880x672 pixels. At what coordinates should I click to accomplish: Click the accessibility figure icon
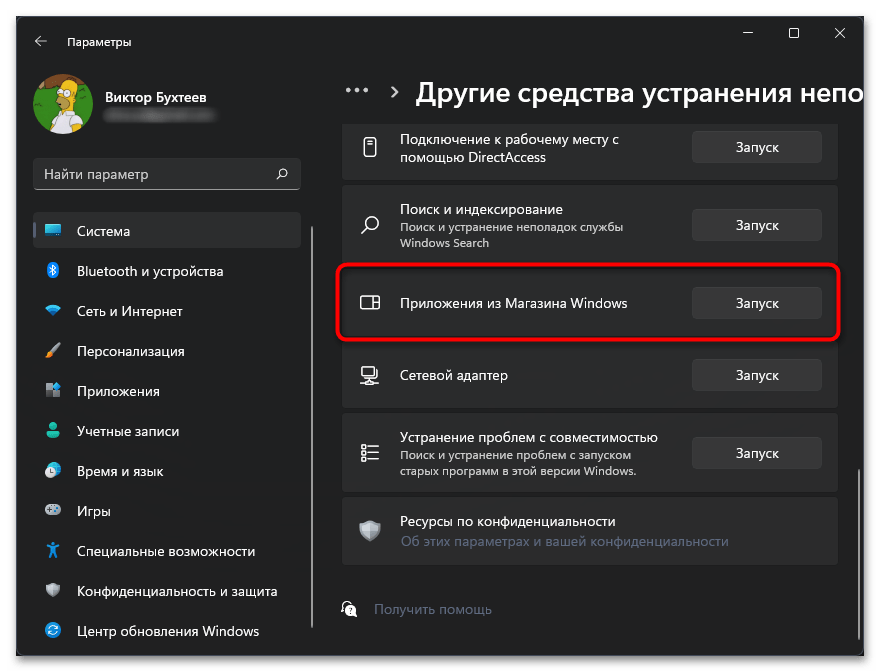pyautogui.click(x=53, y=550)
